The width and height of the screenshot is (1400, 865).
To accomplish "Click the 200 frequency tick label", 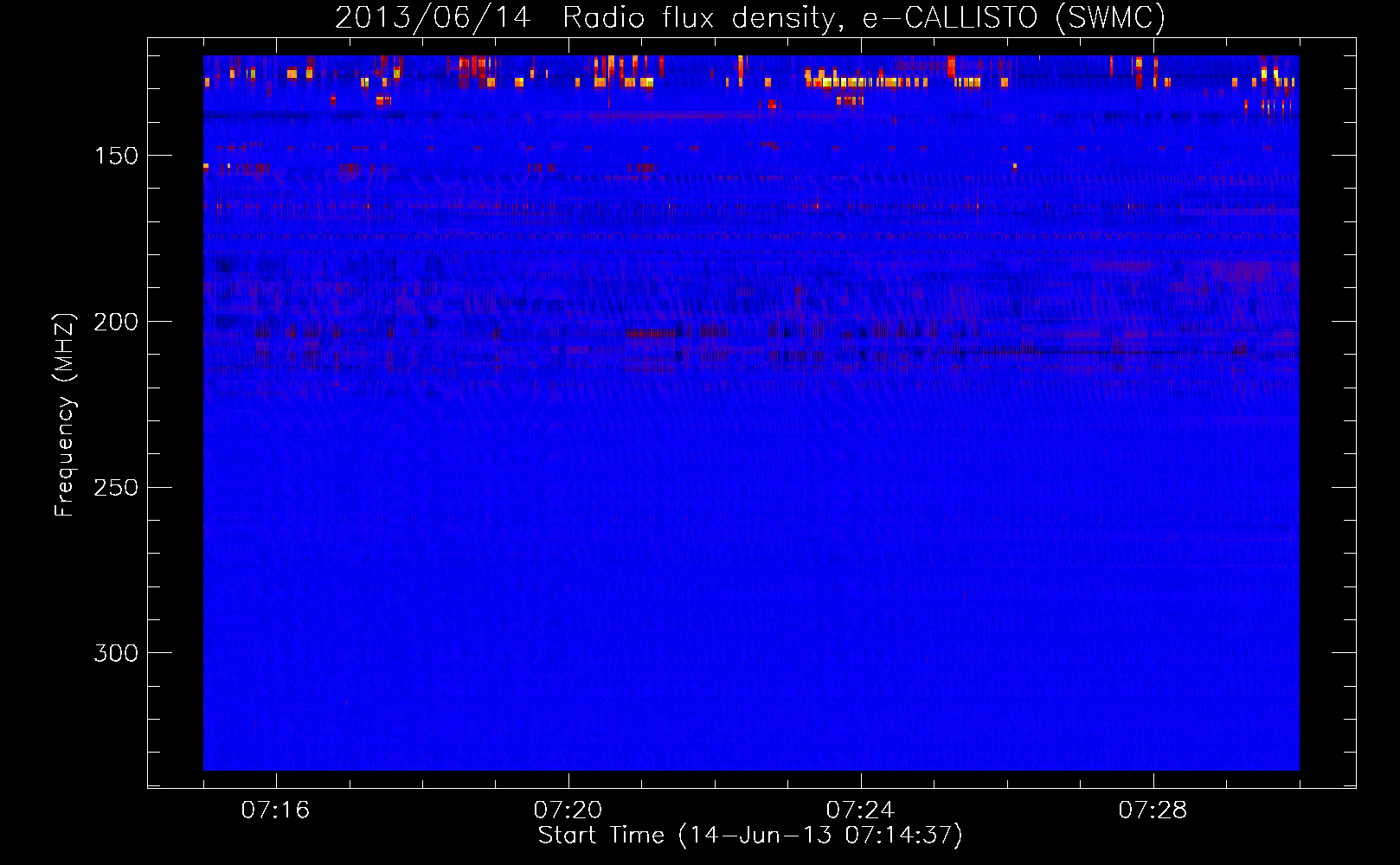I will click(116, 322).
